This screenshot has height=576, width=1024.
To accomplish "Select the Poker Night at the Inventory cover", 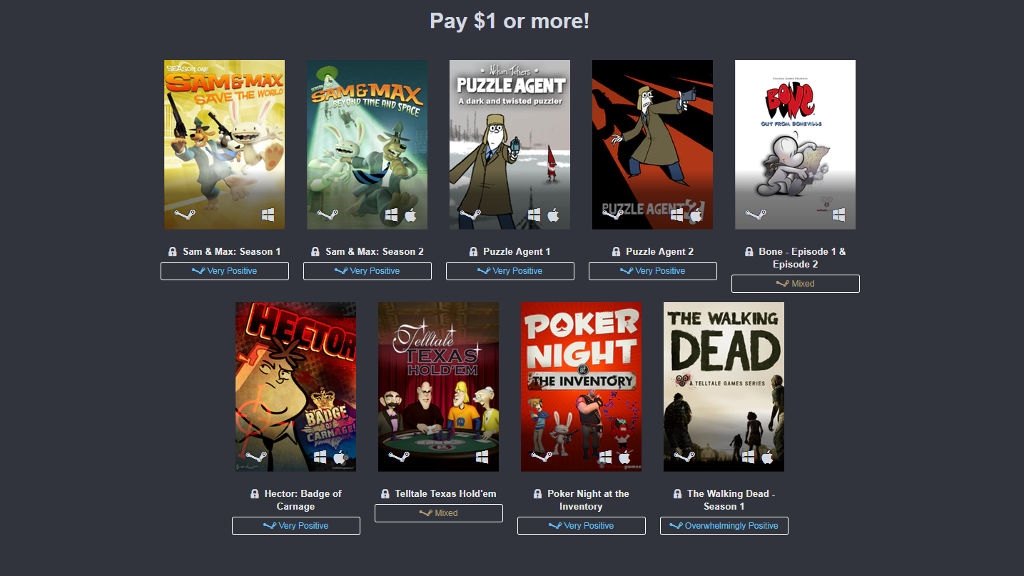I will point(581,387).
